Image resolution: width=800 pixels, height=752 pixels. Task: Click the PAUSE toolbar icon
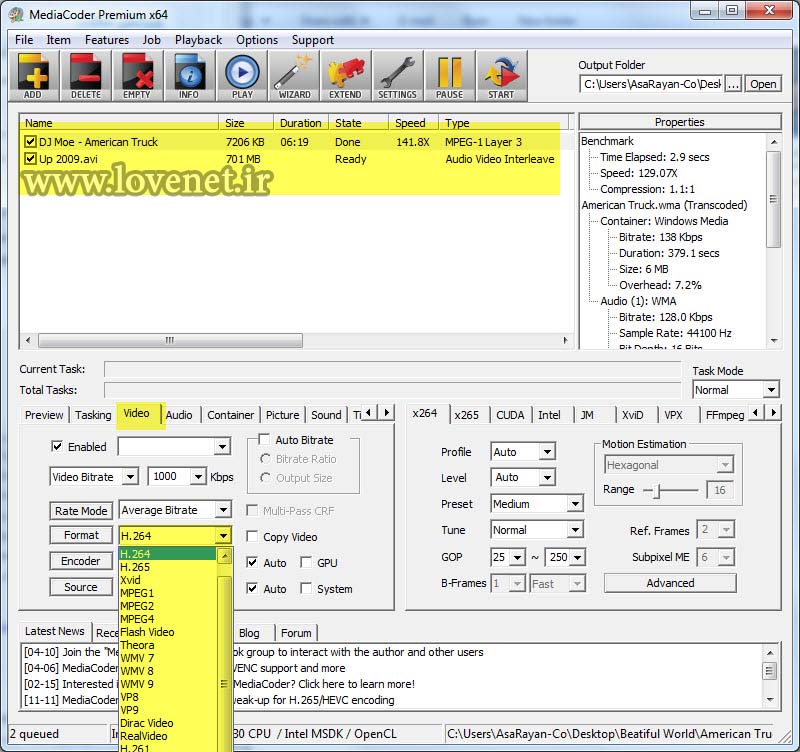449,76
